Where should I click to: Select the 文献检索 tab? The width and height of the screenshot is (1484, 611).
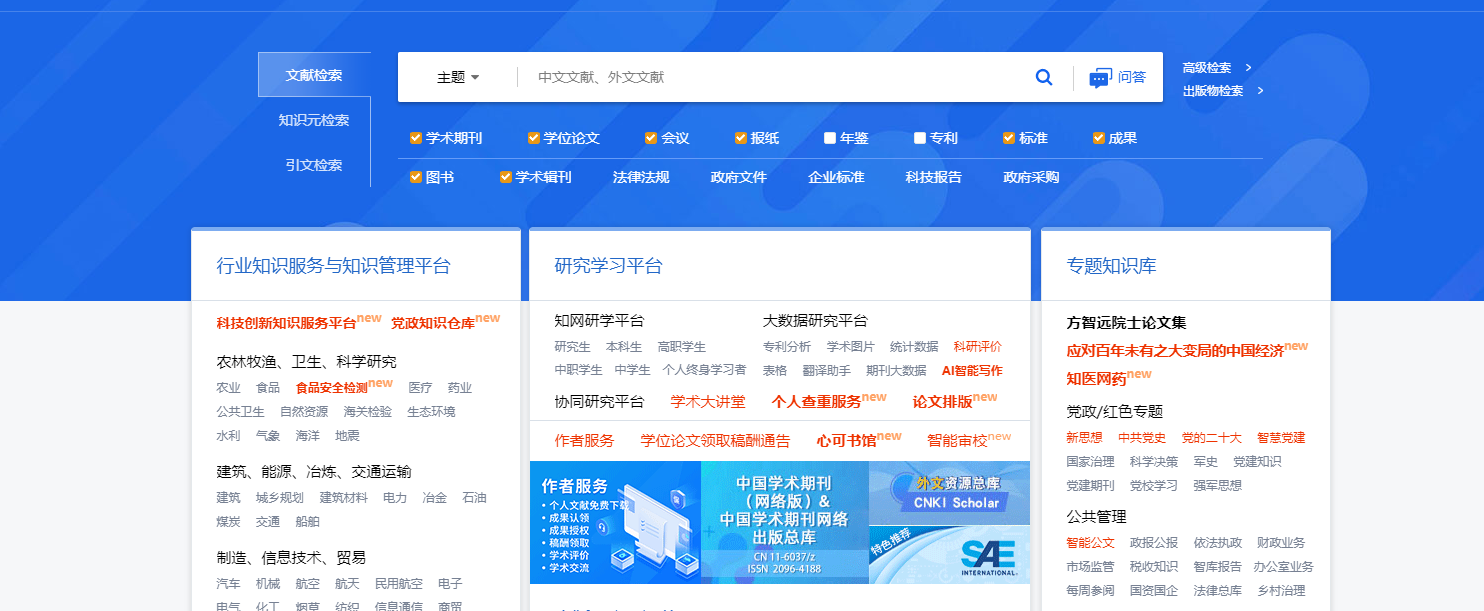click(x=314, y=75)
